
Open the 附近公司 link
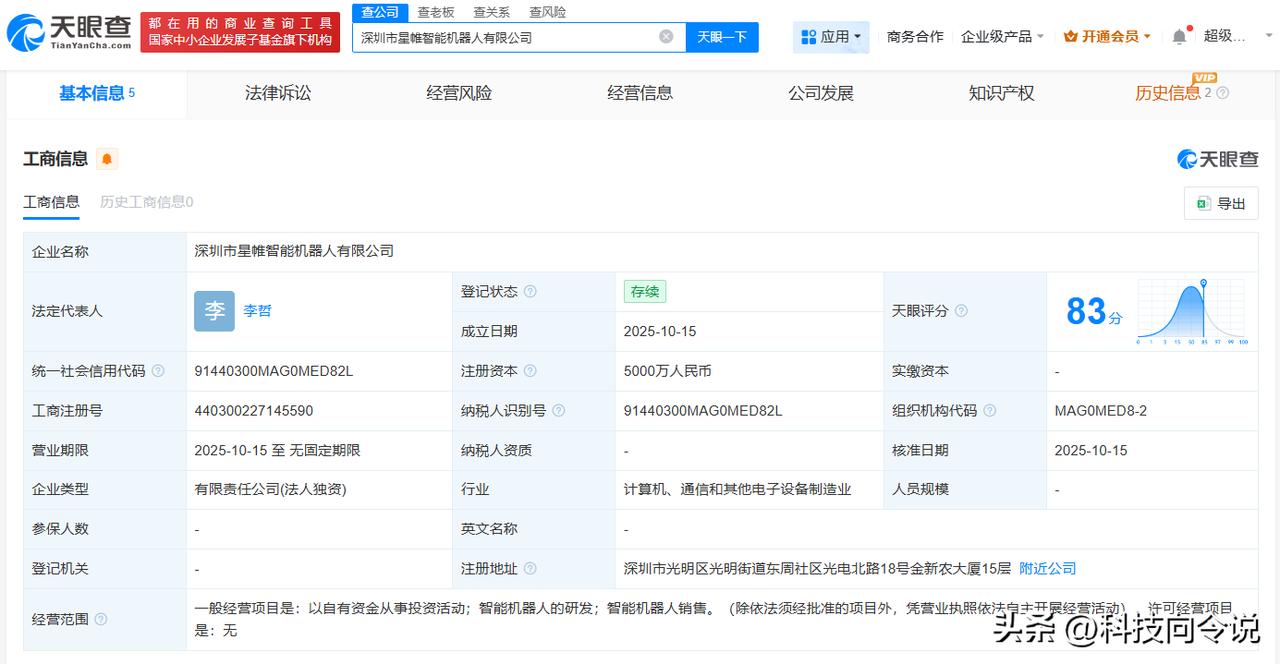click(1047, 568)
